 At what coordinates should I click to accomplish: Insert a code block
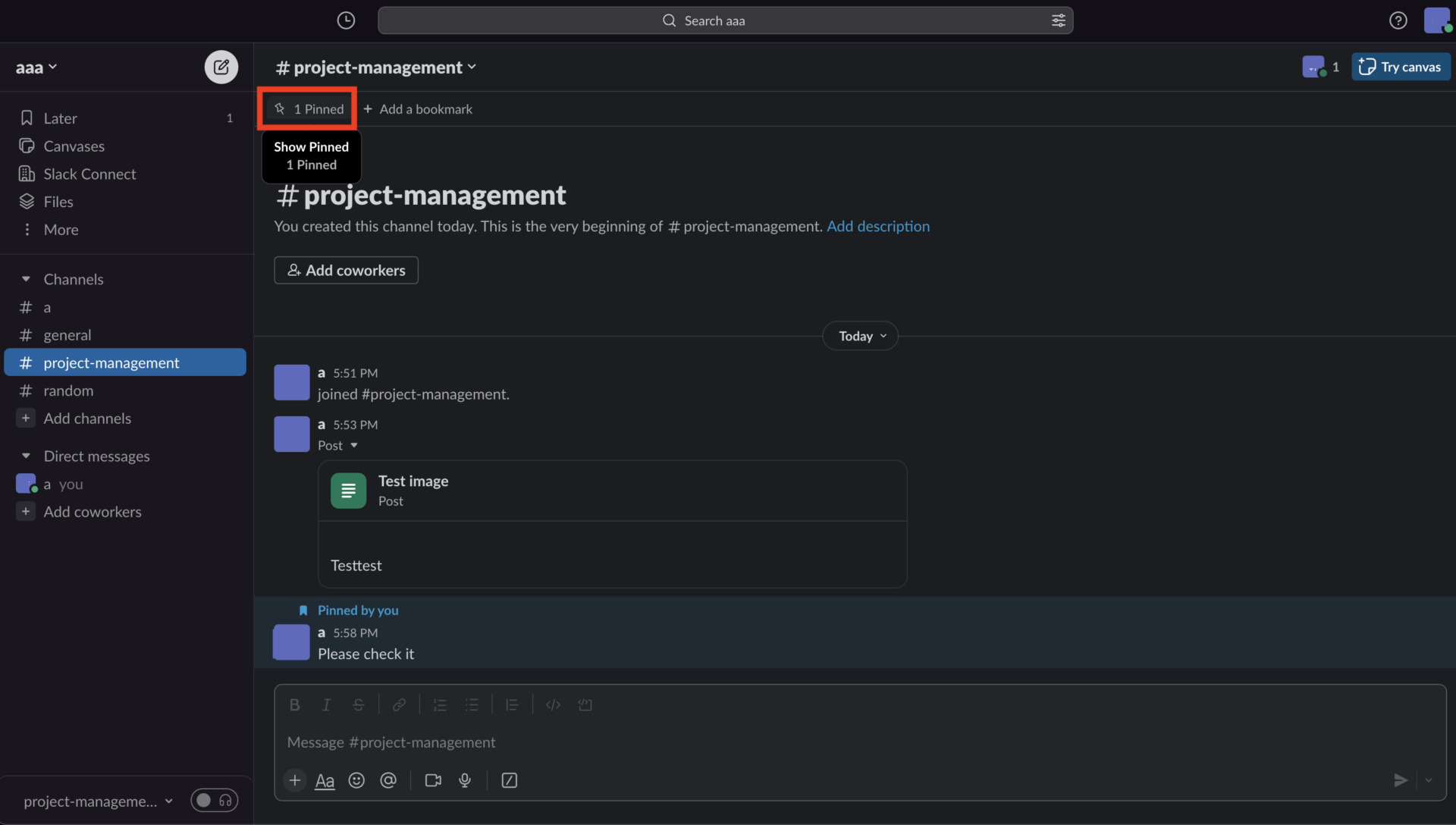click(x=585, y=704)
